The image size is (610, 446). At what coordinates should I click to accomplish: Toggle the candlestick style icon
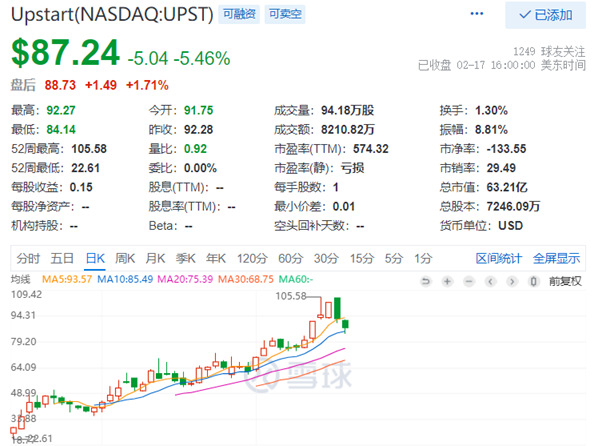pos(534,281)
